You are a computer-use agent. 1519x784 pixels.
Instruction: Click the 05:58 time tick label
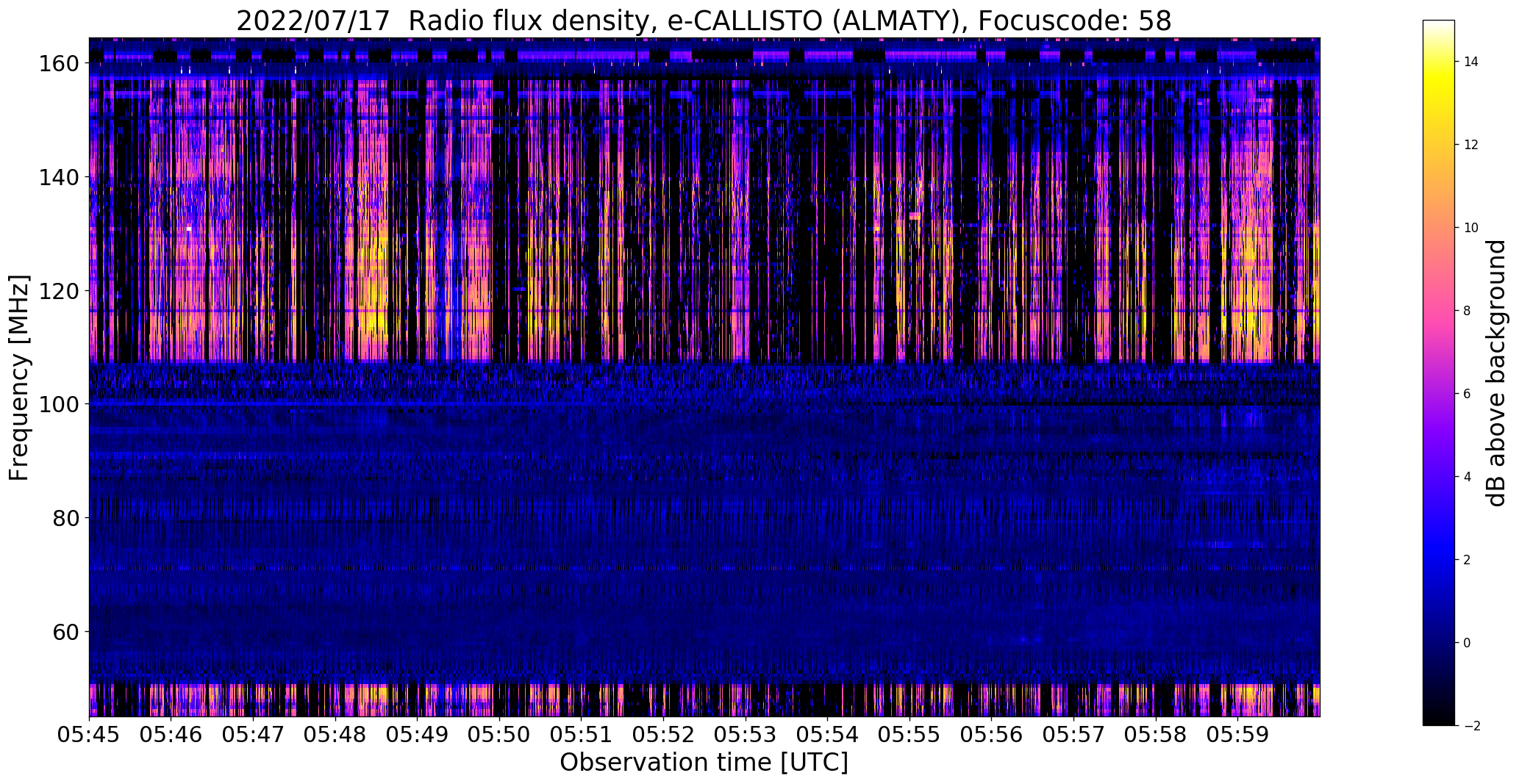[x=1156, y=734]
